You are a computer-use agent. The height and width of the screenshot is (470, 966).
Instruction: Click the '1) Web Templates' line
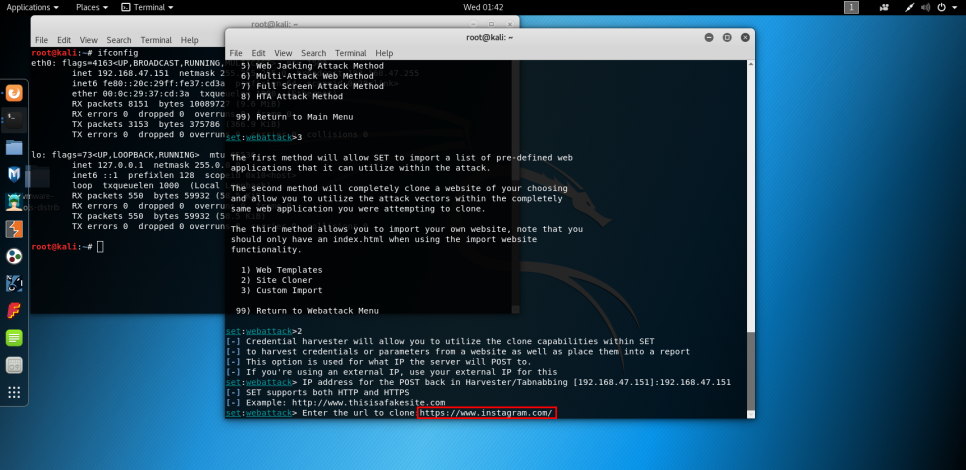(282, 270)
